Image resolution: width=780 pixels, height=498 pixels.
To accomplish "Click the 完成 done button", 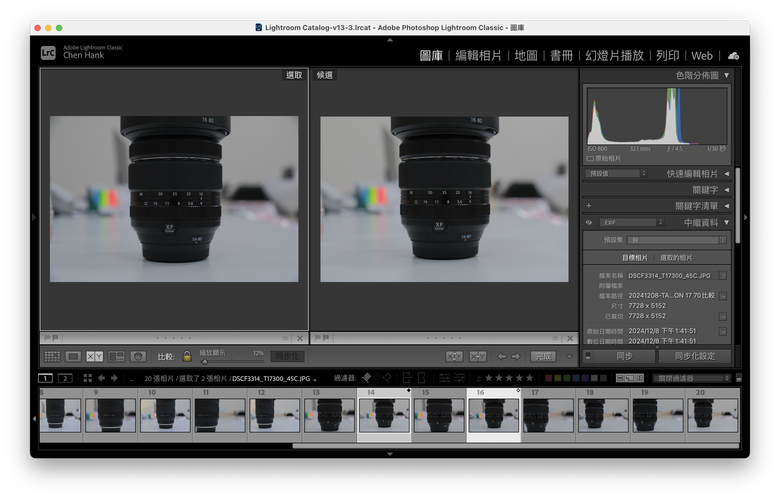I will coord(543,356).
